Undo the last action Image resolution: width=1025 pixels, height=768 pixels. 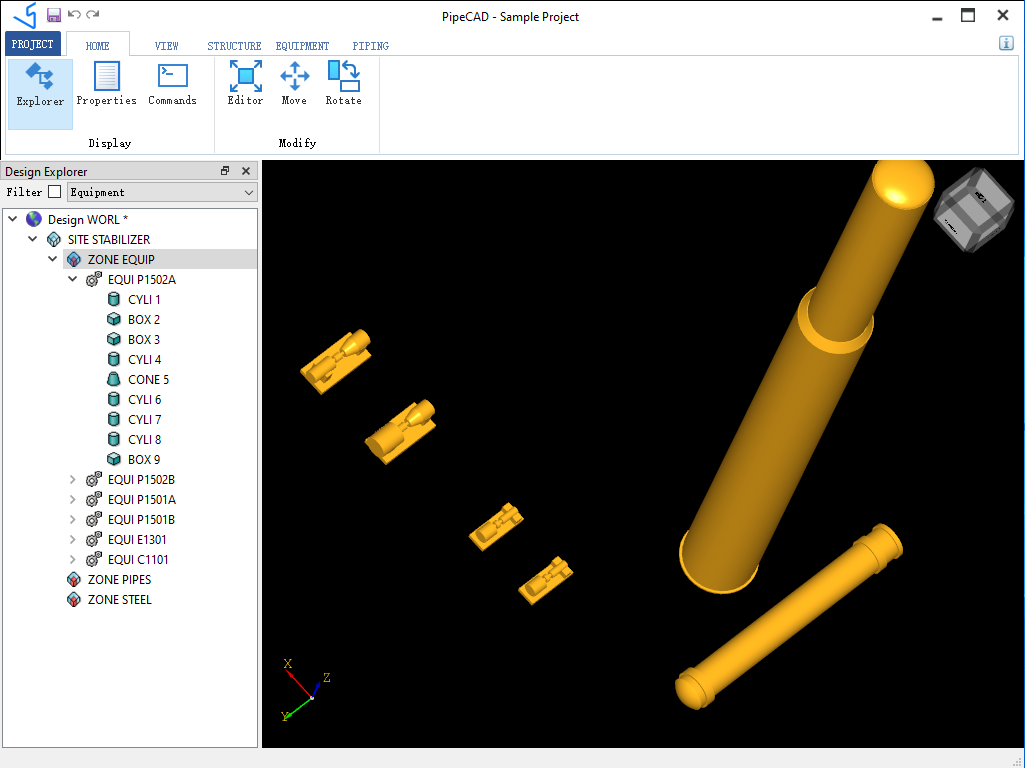[x=74, y=14]
